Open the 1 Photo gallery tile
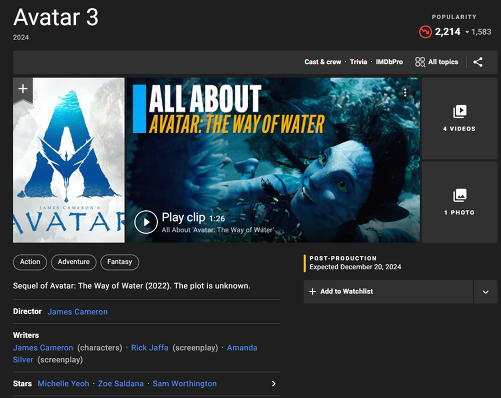 [x=459, y=202]
